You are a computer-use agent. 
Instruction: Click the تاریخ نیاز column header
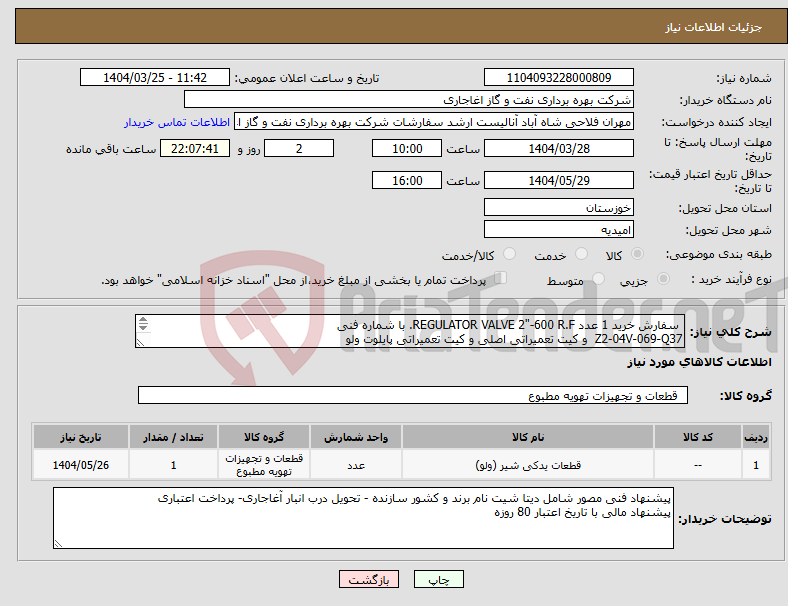click(x=80, y=437)
